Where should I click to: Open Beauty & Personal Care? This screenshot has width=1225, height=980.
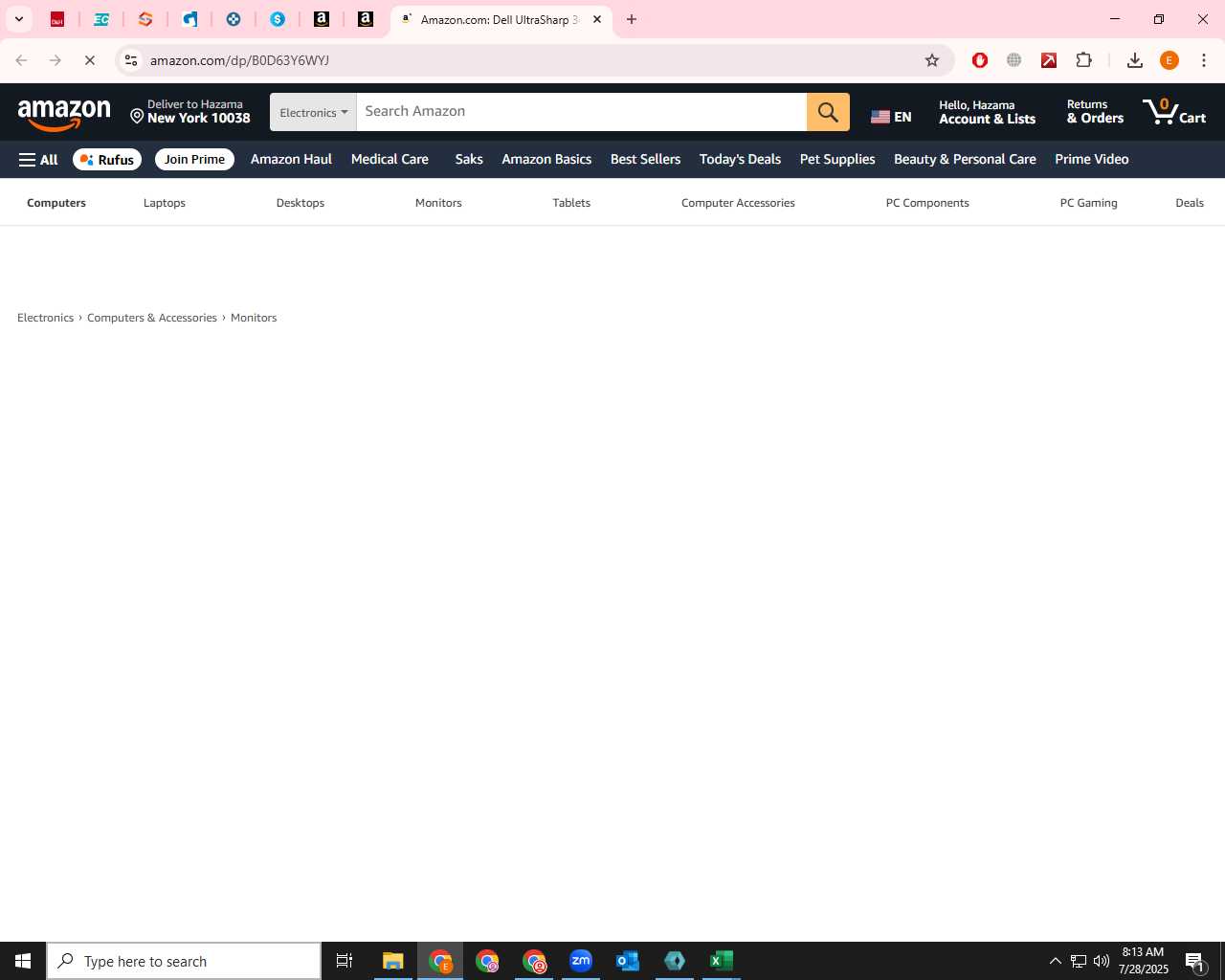point(965,159)
